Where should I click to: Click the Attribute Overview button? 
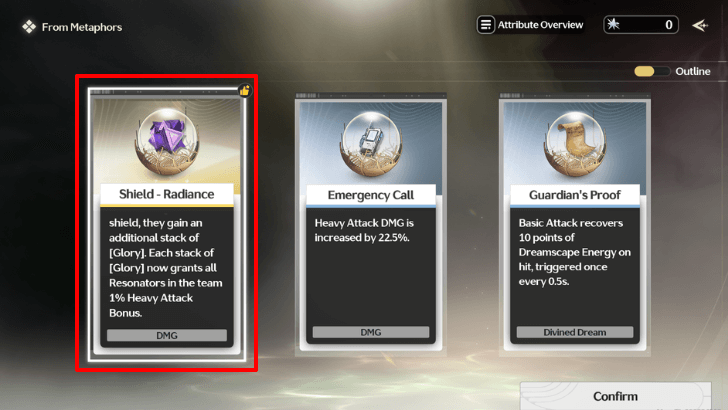(x=530, y=25)
